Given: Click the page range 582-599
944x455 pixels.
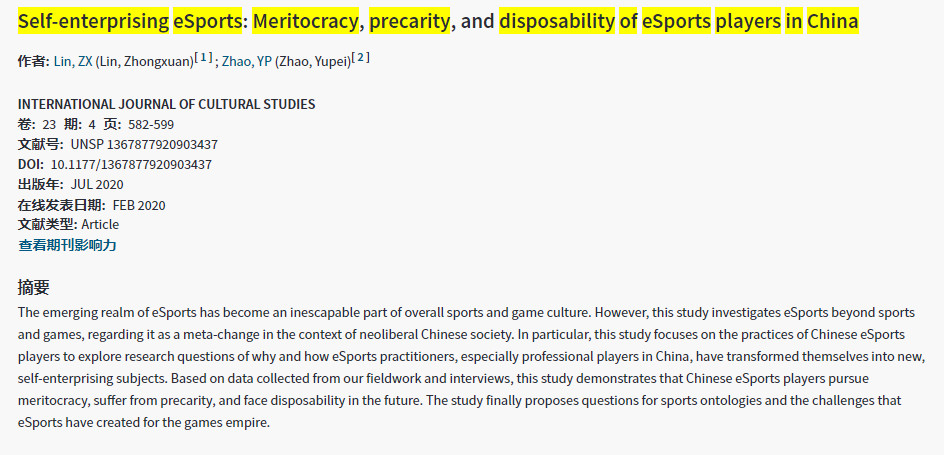Looking at the screenshot, I should point(150,124).
